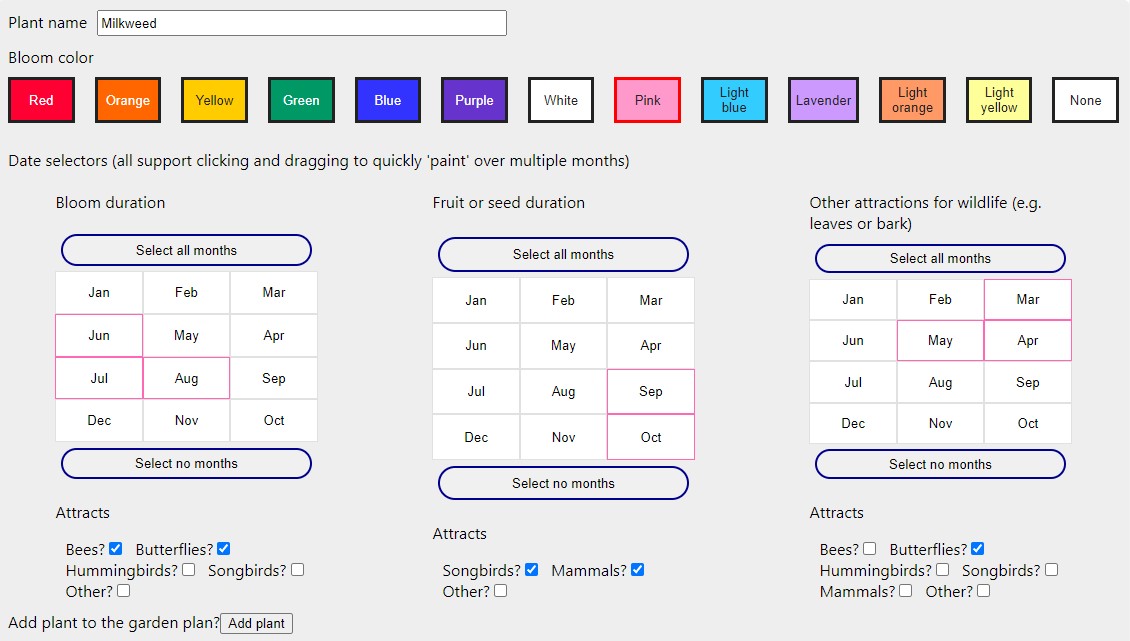Uncheck Butterflies under Other attractions attracts
This screenshot has width=1130, height=641.
coord(977,549)
